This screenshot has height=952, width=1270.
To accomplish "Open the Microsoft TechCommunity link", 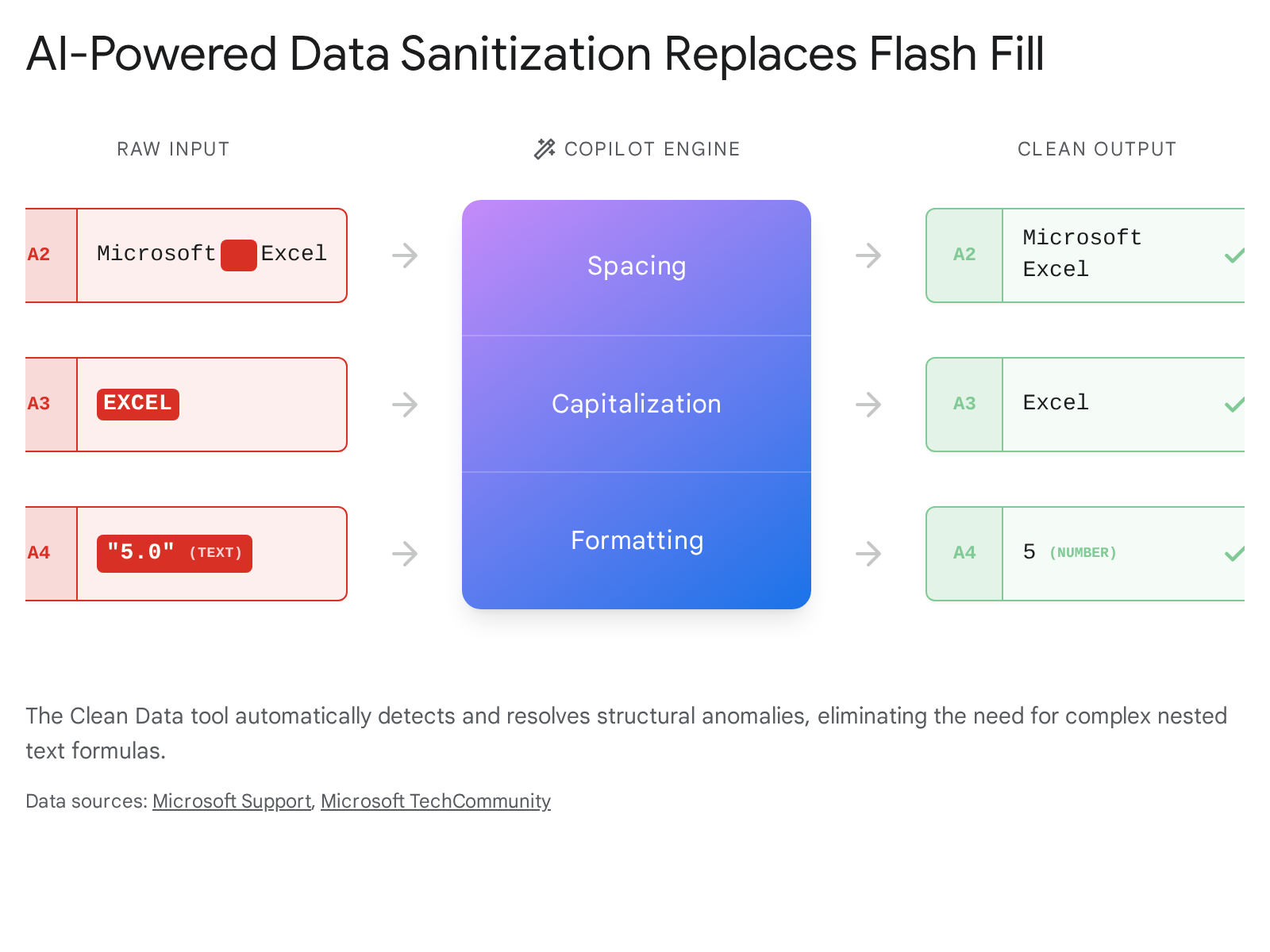I will pos(435,801).
